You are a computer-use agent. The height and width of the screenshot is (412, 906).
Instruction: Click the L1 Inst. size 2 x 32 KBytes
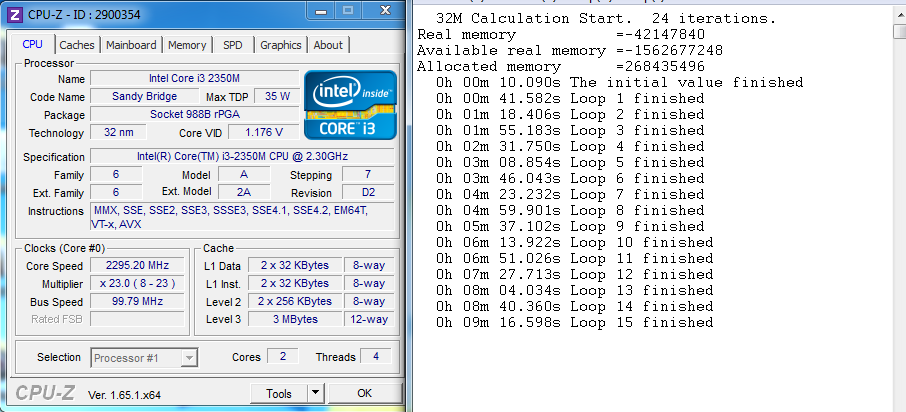pyautogui.click(x=294, y=284)
